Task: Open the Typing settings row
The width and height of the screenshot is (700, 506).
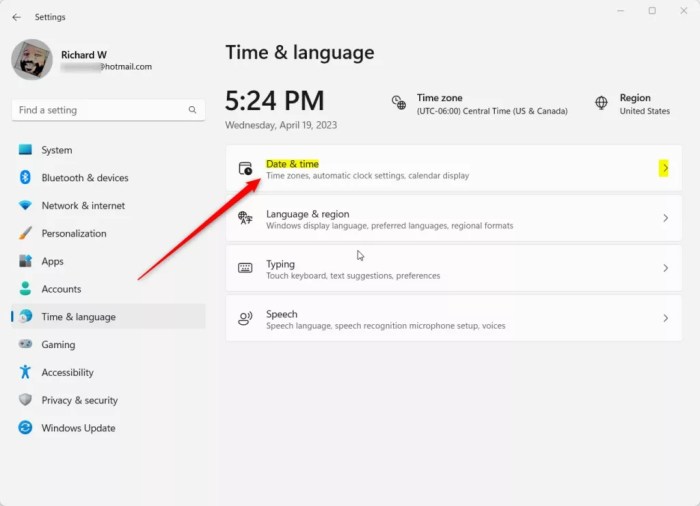Action: pos(454,268)
